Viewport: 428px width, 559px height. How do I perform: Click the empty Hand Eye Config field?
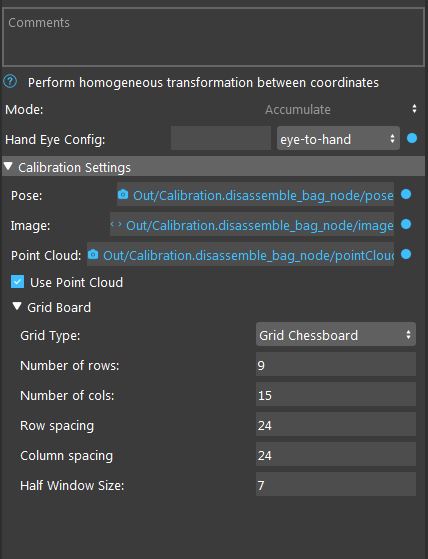(x=221, y=138)
